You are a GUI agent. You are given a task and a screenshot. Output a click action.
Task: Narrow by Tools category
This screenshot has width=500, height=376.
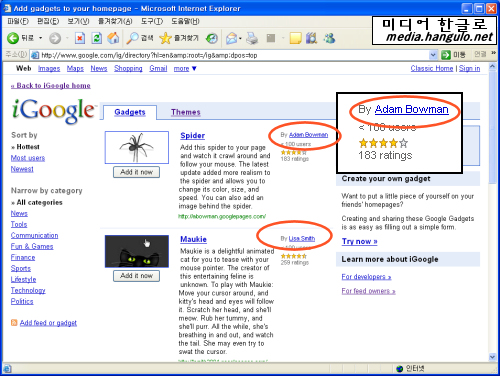[19, 224]
